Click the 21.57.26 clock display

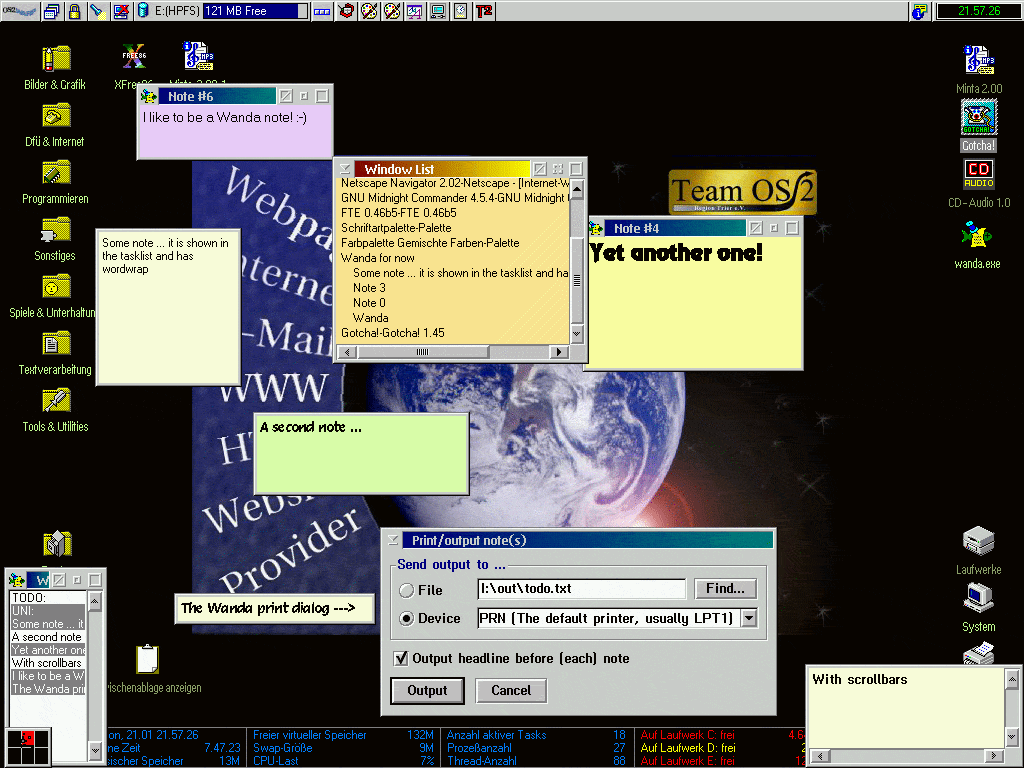click(978, 11)
